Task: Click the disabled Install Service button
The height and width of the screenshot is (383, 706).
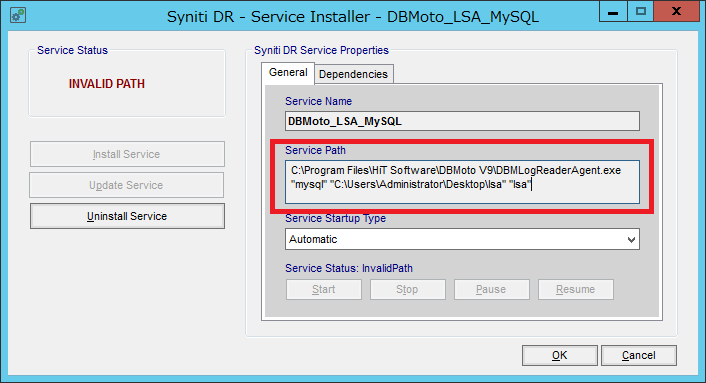Action: (x=127, y=154)
